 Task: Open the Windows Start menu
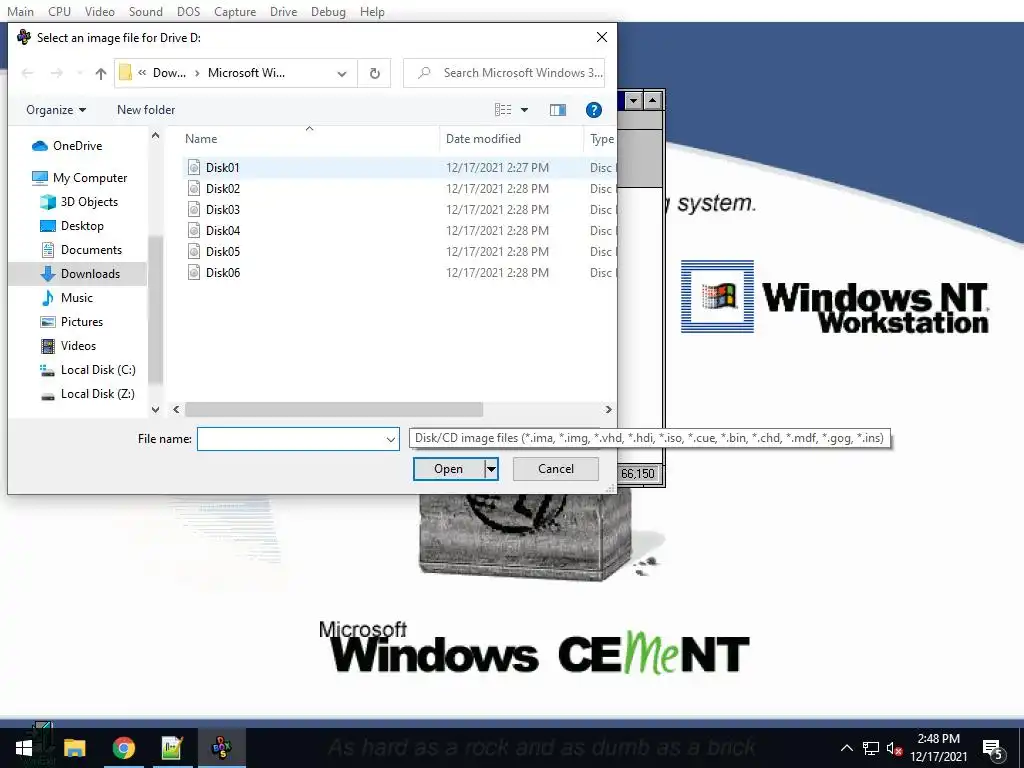(24, 748)
